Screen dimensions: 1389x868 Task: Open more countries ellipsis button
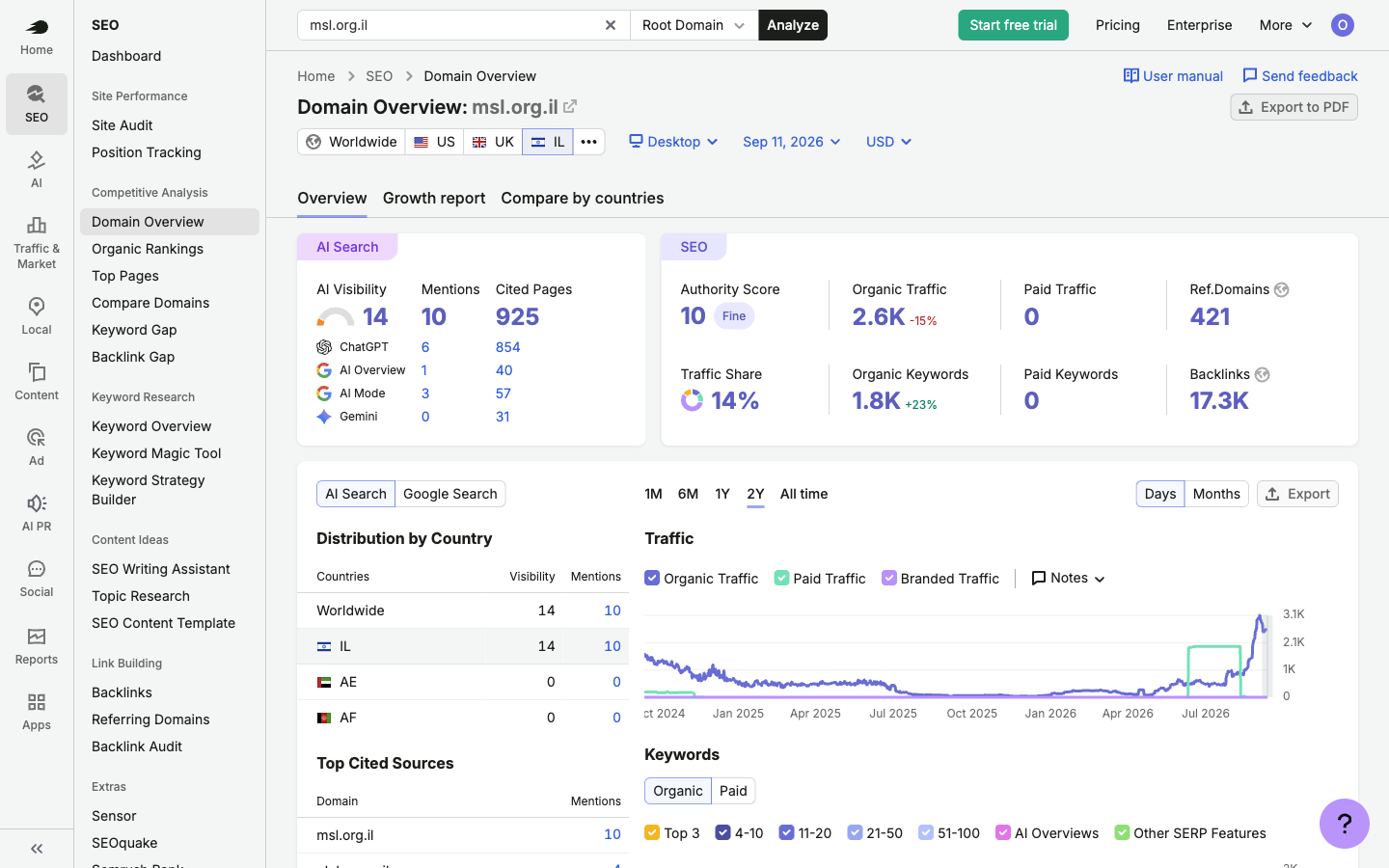click(589, 142)
